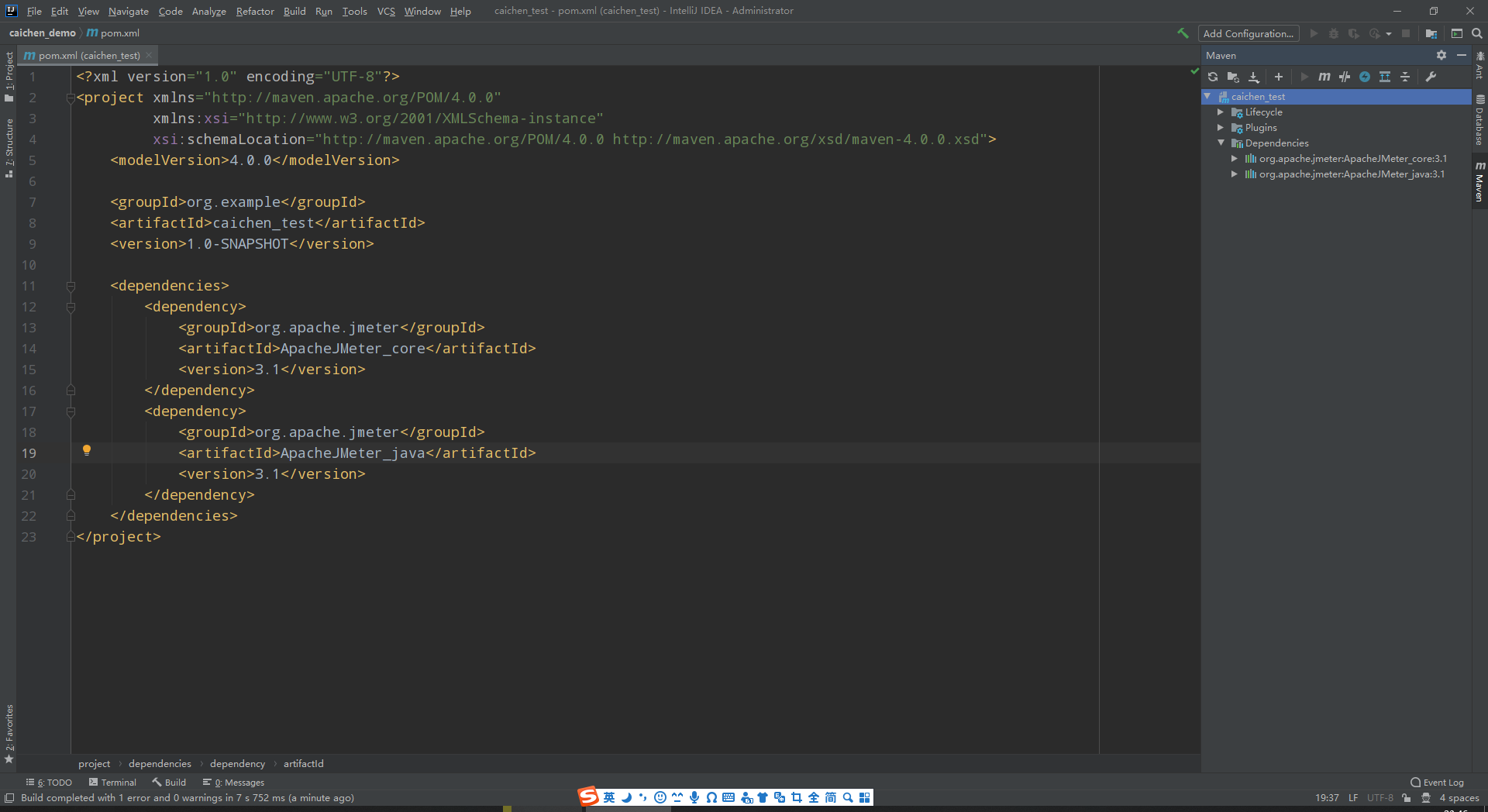Click the tool window quick-access icon in the status bar
The image size is (1488, 812).
(x=9, y=798)
